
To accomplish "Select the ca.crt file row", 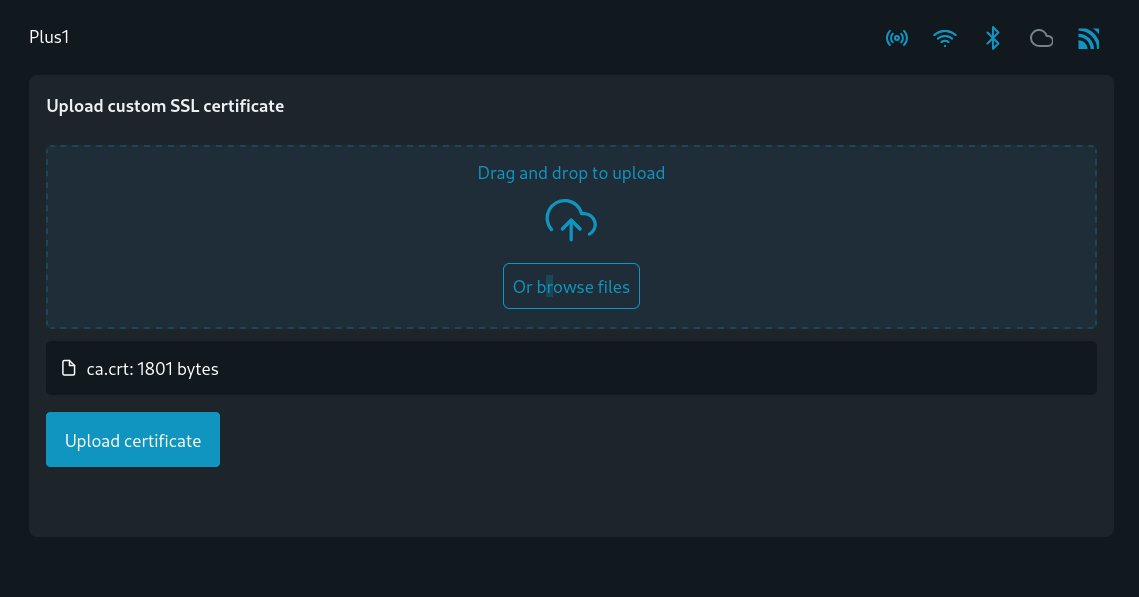I will 571,368.
